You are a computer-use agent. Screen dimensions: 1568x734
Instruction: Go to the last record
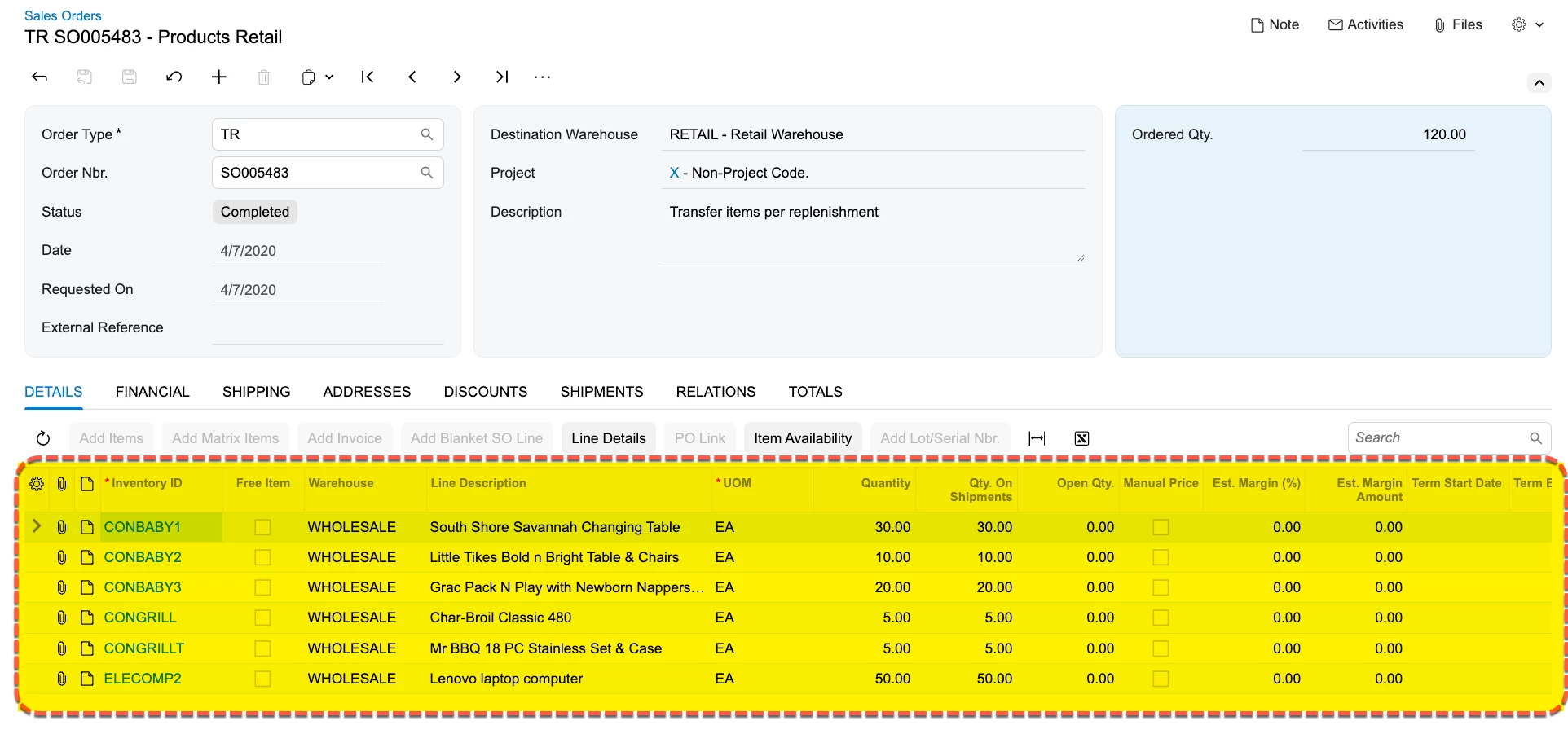502,77
